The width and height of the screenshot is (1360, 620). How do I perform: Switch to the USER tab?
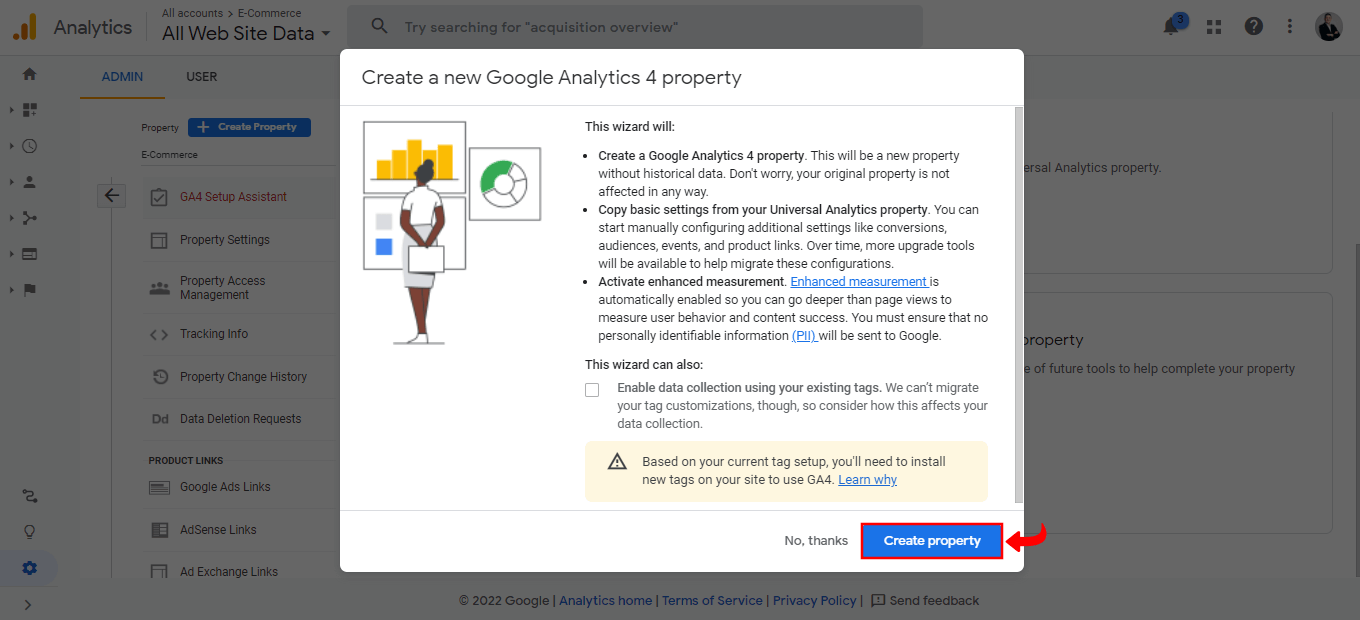point(201,76)
